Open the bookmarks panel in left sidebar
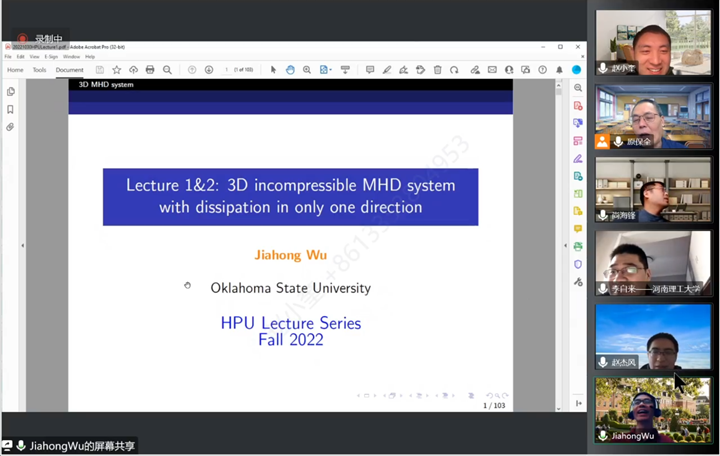The width and height of the screenshot is (720, 456). [10, 110]
